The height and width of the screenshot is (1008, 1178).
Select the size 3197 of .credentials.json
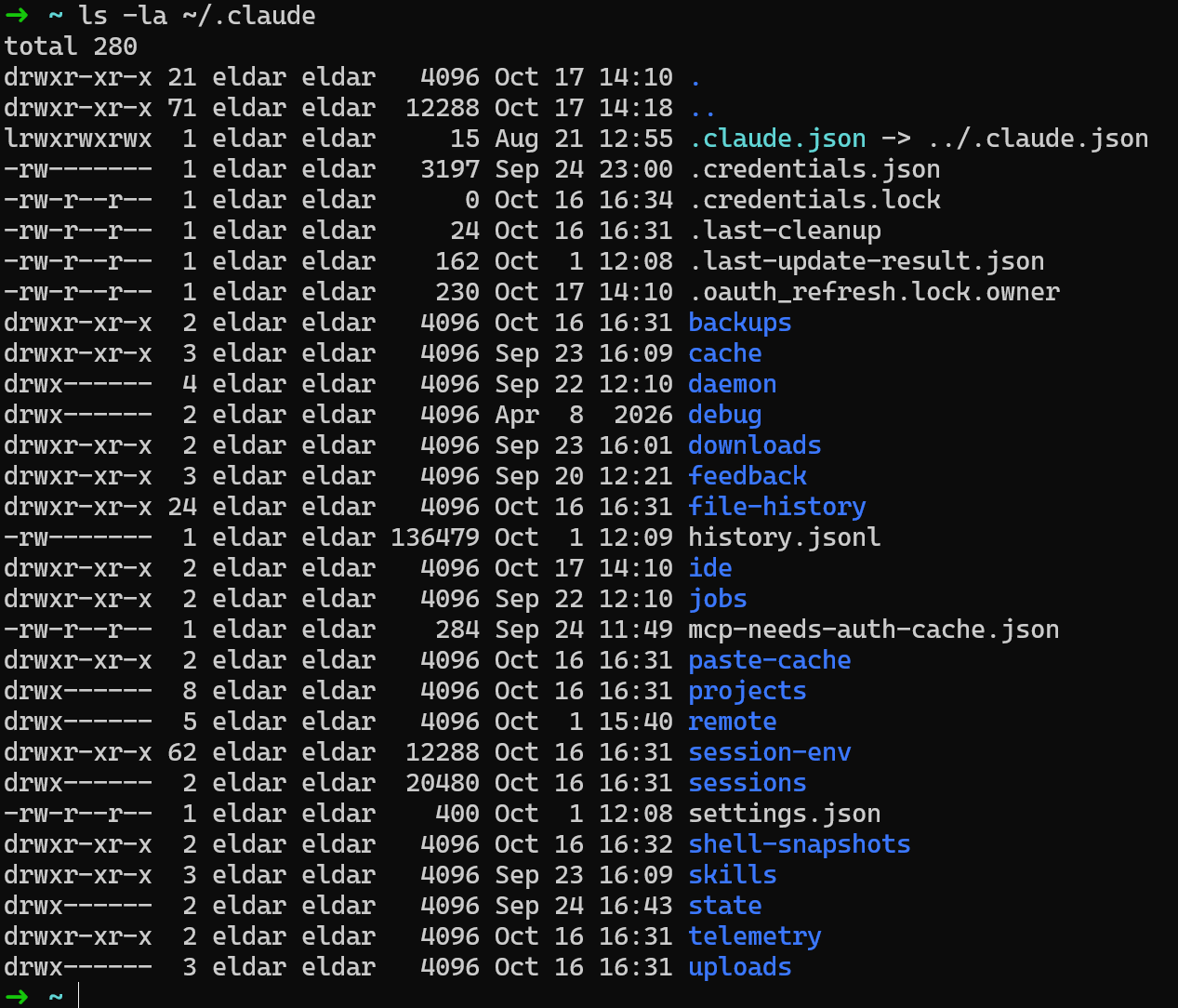coord(450,169)
